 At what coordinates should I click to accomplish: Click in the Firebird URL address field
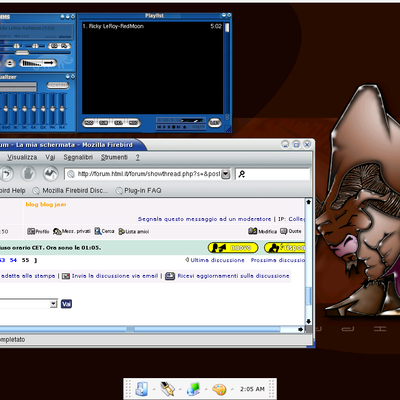coord(148,174)
